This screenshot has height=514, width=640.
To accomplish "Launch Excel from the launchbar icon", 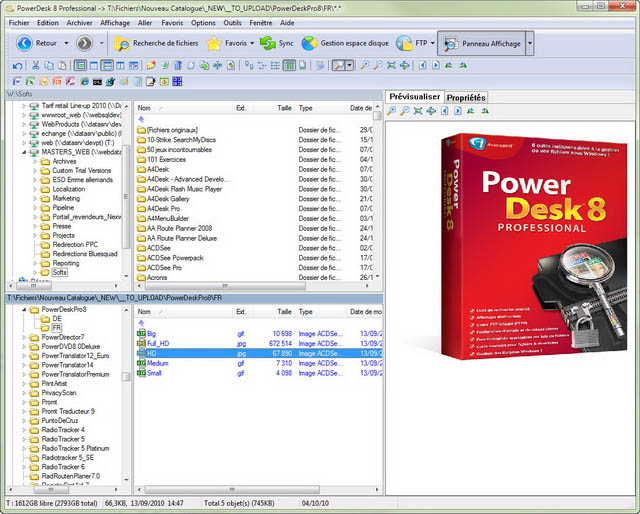I will click(x=30, y=82).
